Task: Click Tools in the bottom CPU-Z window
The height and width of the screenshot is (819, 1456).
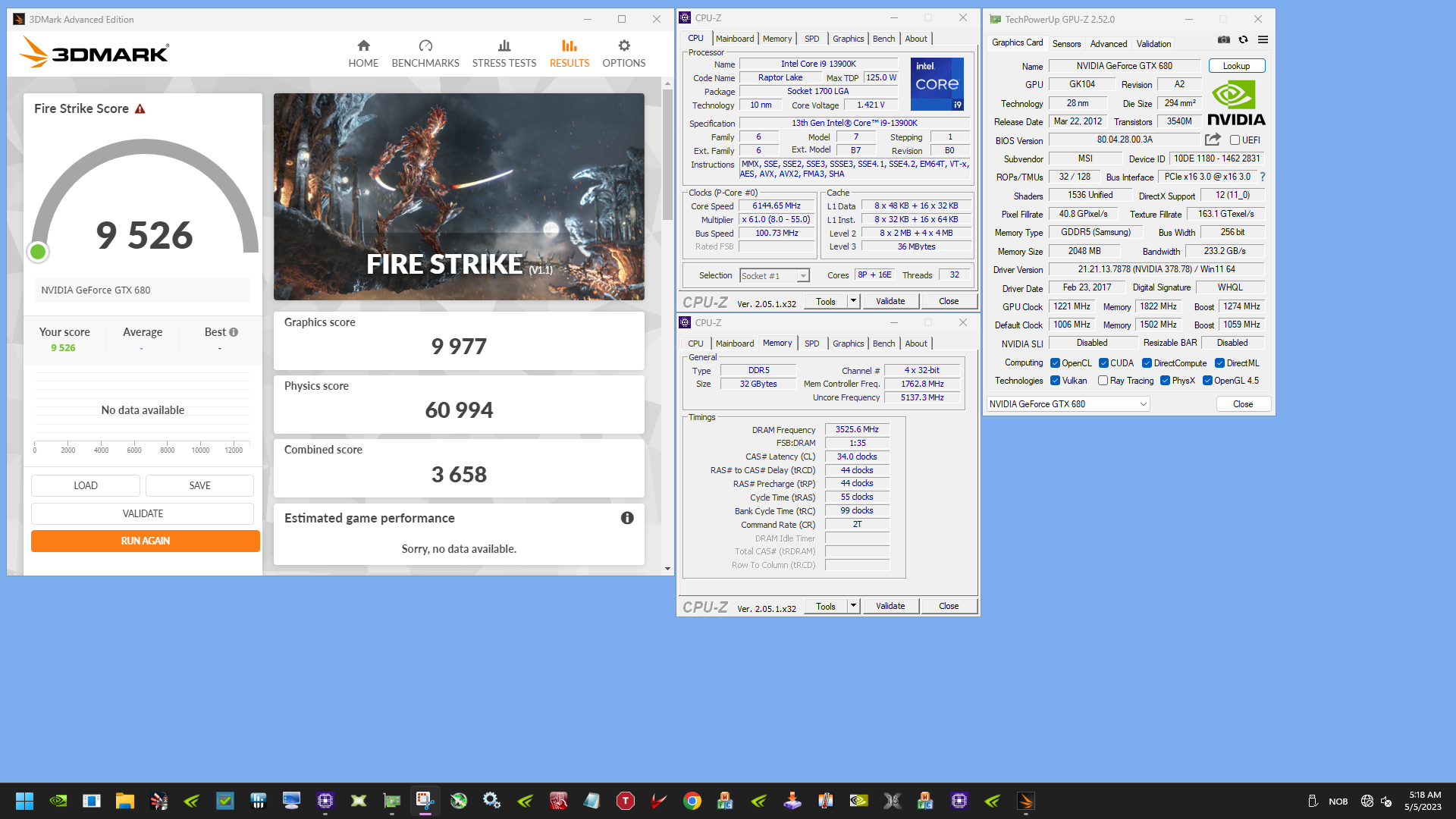Action: 826,606
